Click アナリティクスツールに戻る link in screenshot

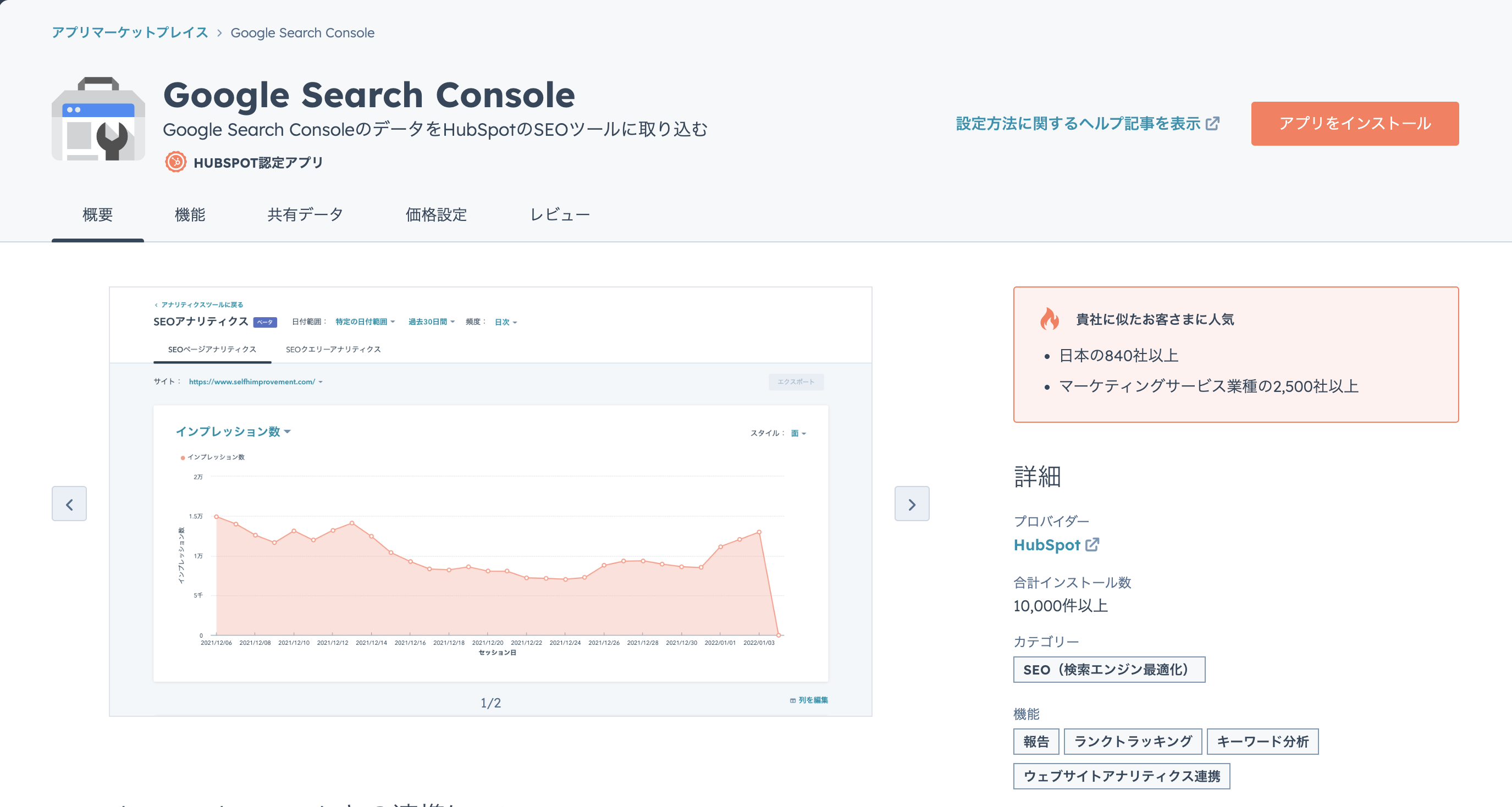click(x=198, y=305)
